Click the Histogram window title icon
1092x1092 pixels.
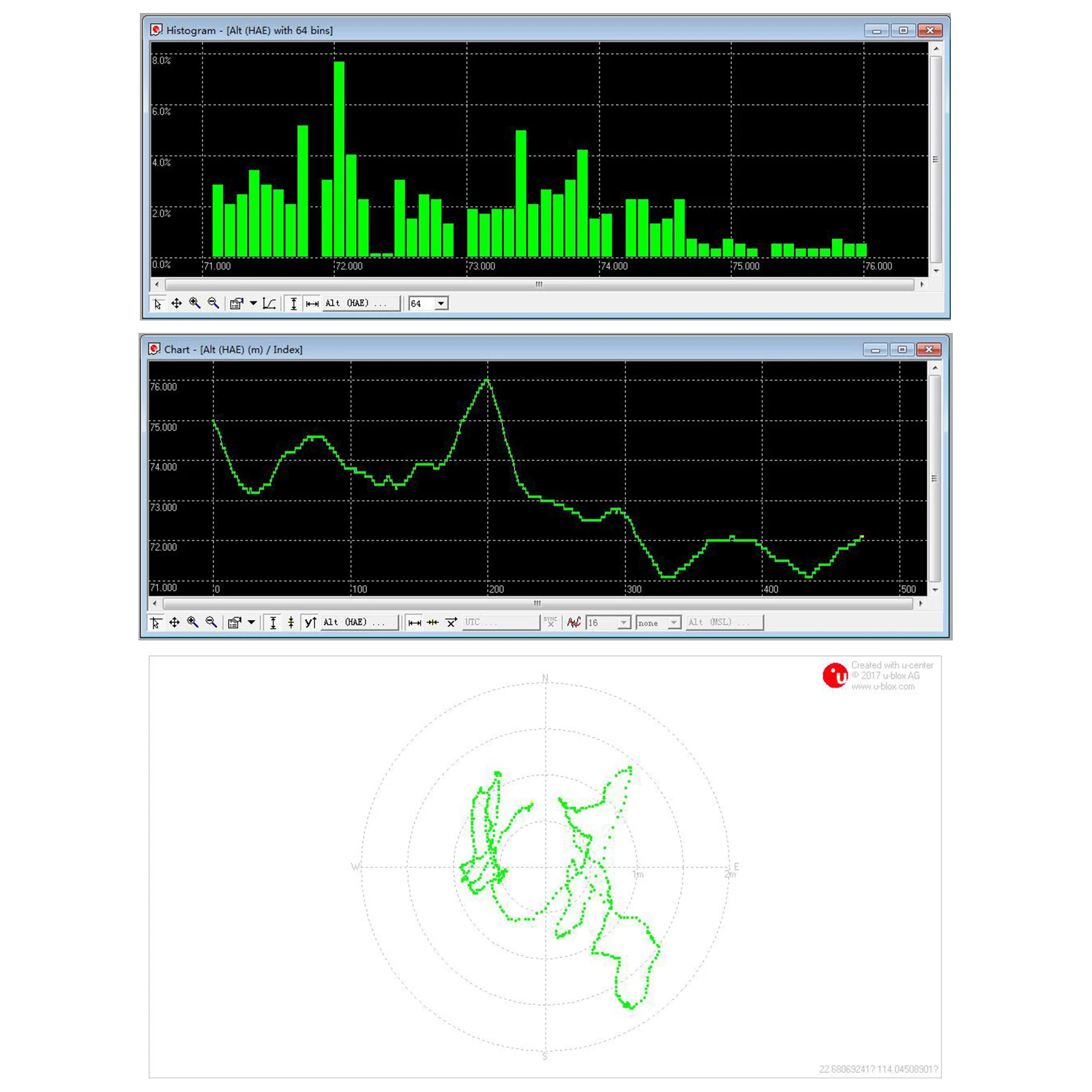[x=156, y=30]
